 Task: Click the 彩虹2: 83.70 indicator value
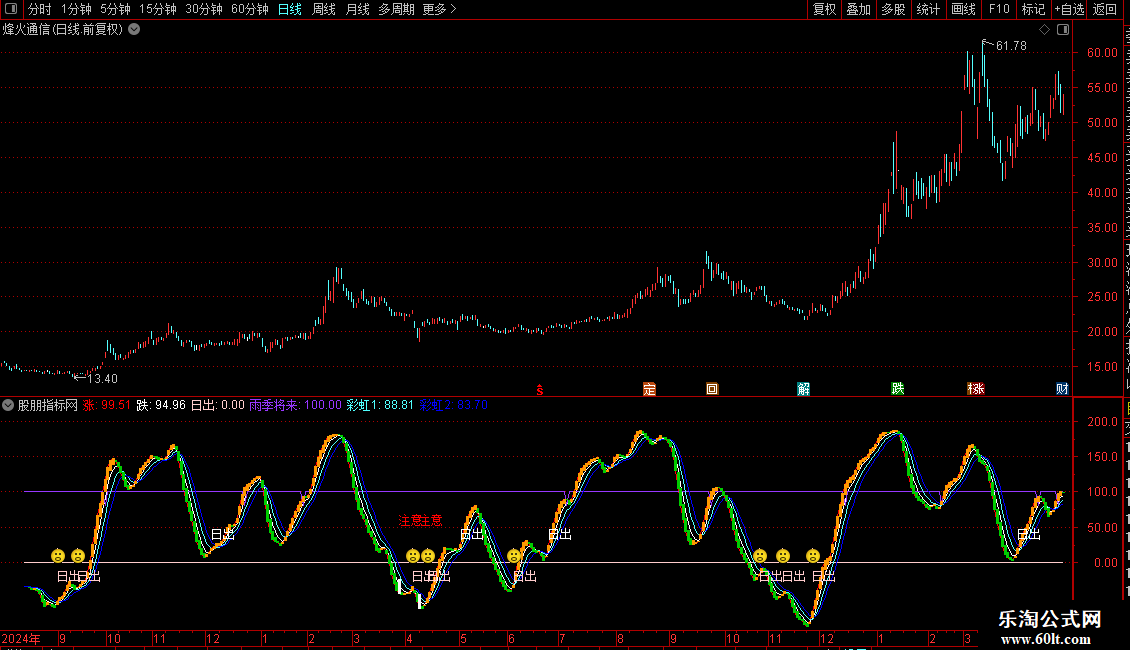(454, 405)
